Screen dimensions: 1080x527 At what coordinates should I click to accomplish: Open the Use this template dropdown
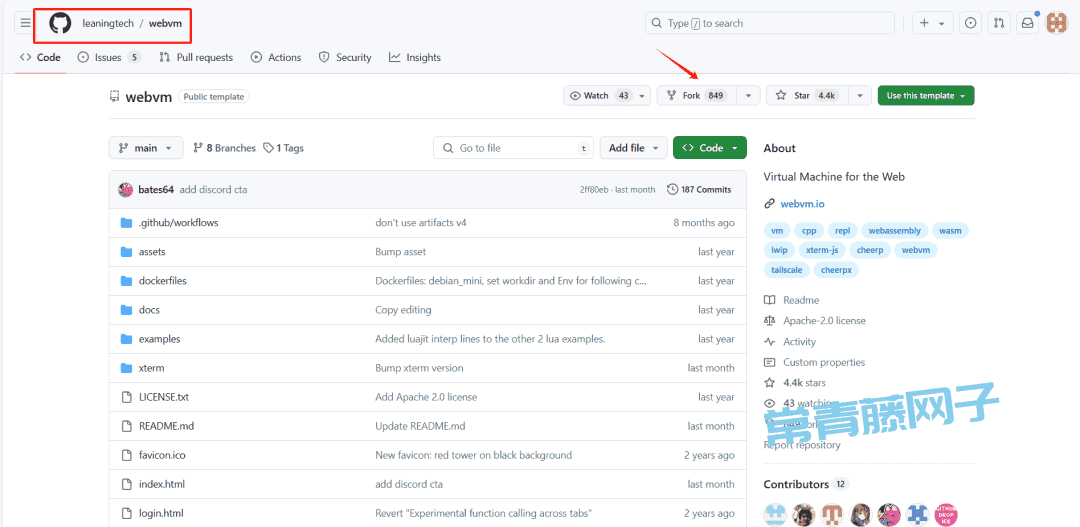coord(926,96)
